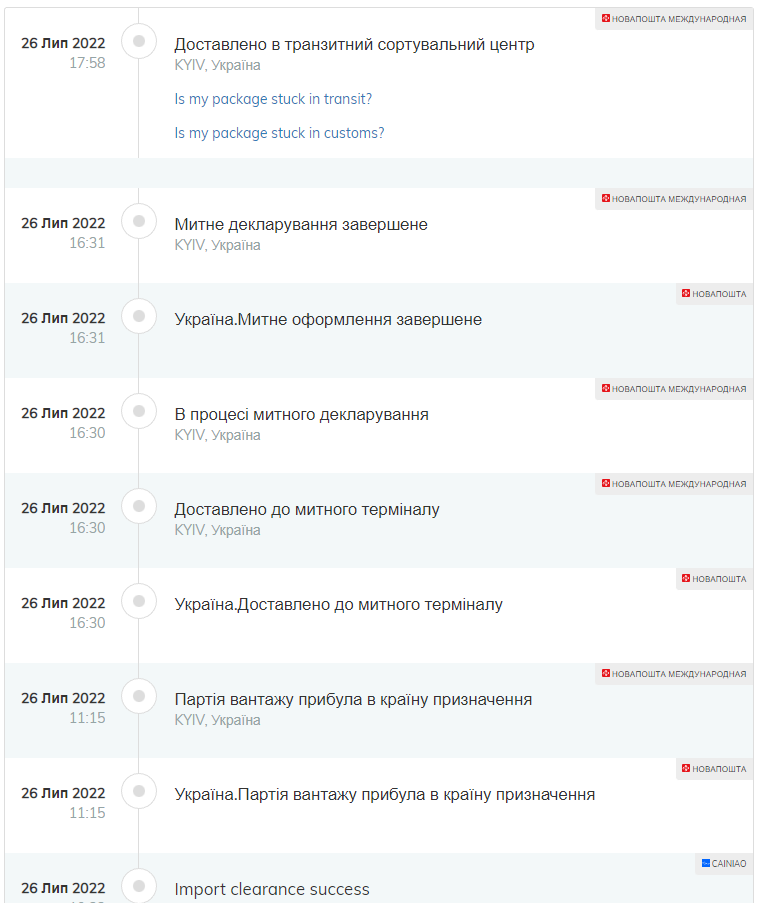This screenshot has width=760, height=903.
Task: Open 'Is my package stuck in customs?' link
Action: [279, 133]
